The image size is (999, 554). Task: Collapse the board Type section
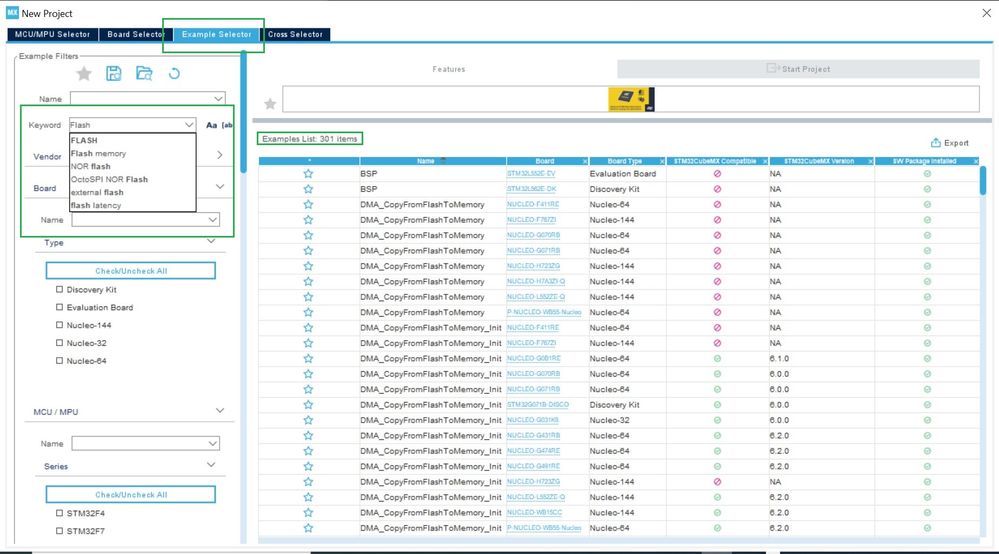pos(211,241)
